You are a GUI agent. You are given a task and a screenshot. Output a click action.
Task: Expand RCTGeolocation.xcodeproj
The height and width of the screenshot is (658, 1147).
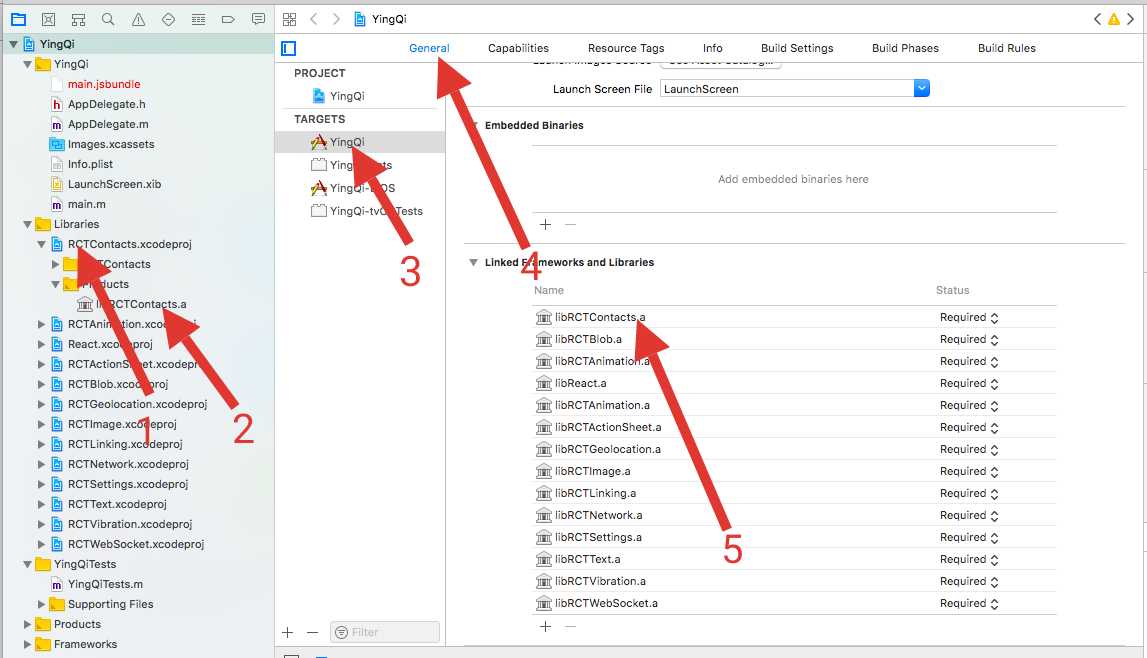click(x=41, y=404)
